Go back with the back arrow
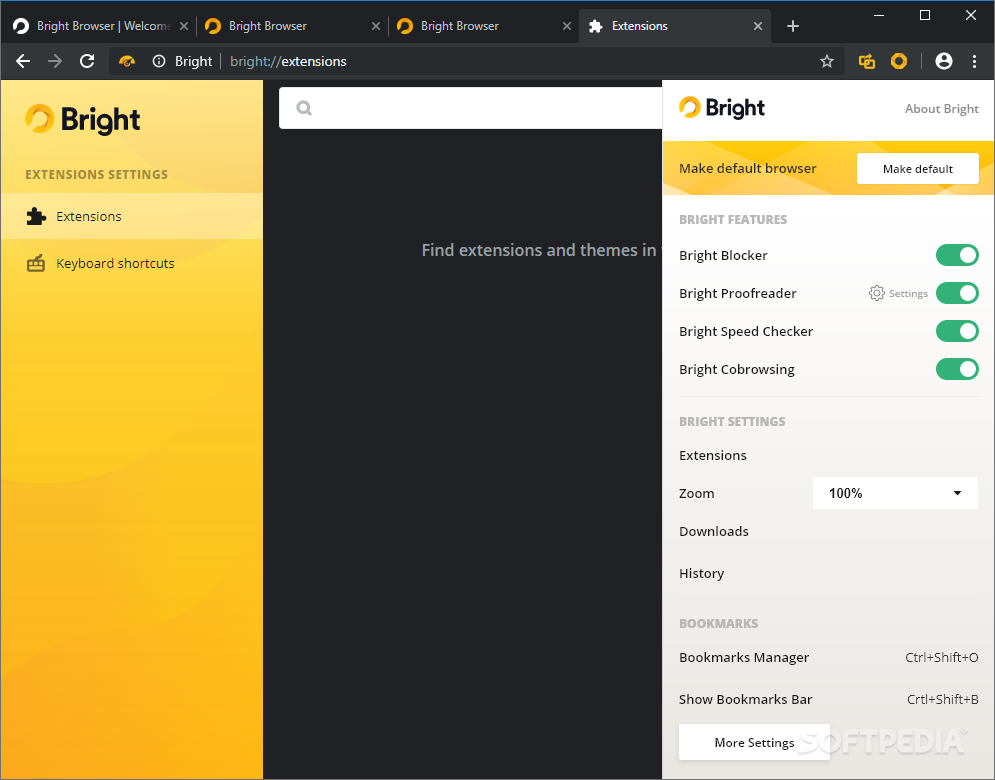This screenshot has width=995, height=780. click(x=23, y=61)
